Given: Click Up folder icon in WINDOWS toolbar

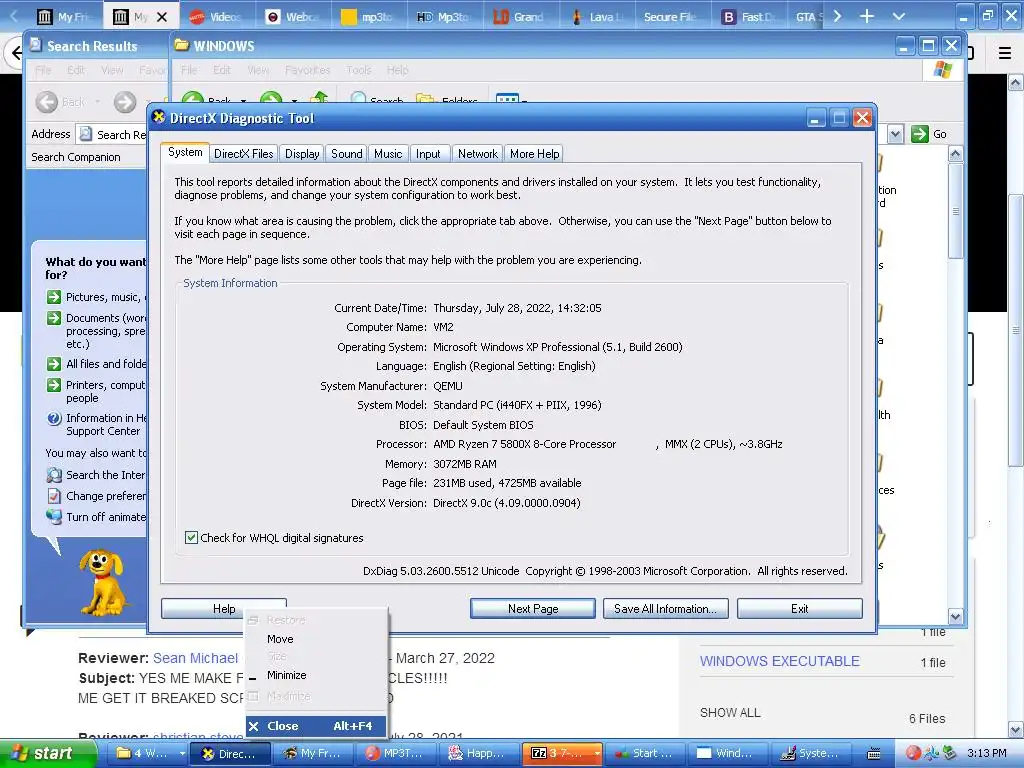Looking at the screenshot, I should pos(319,98).
